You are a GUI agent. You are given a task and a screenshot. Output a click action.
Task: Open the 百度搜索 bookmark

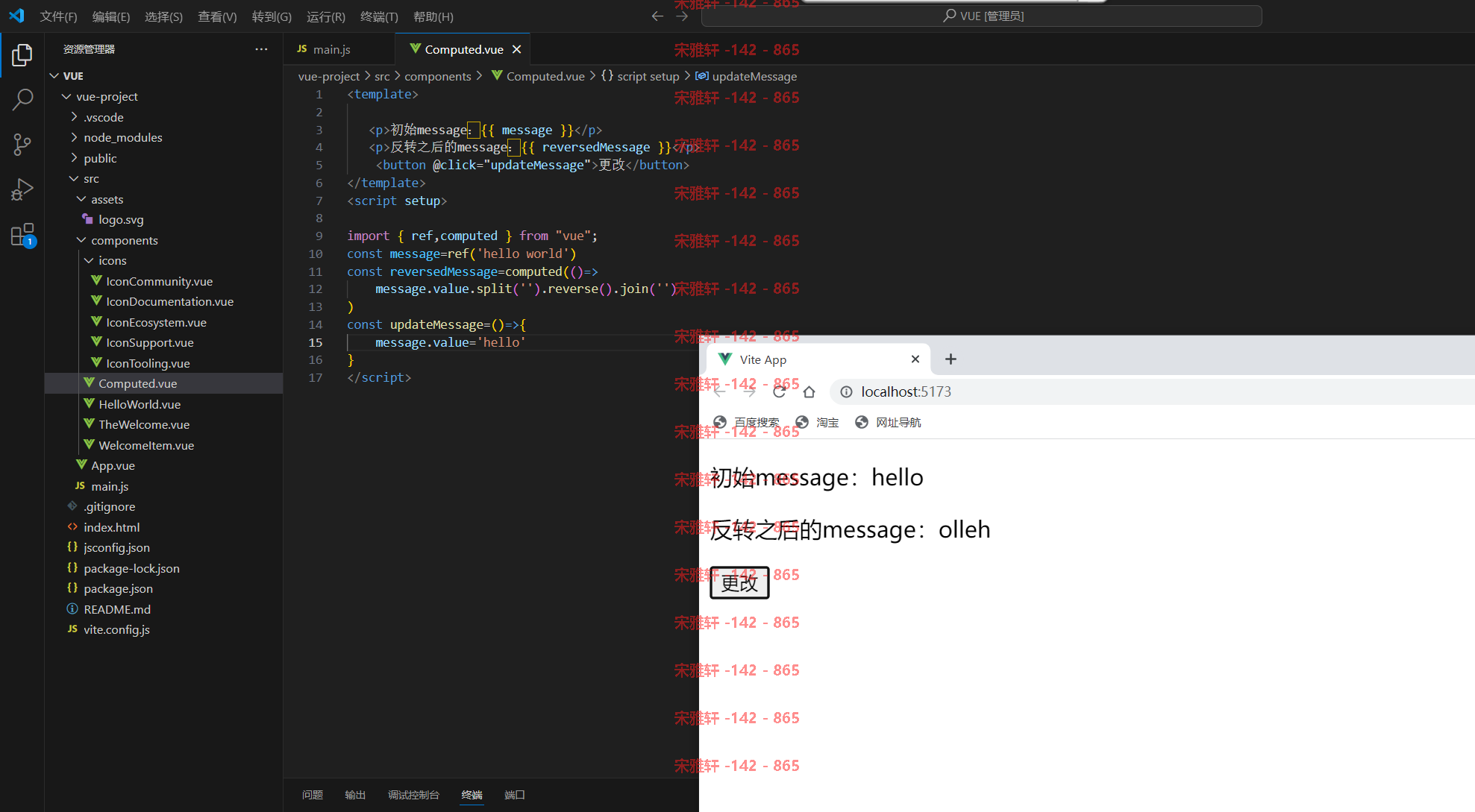coord(746,422)
